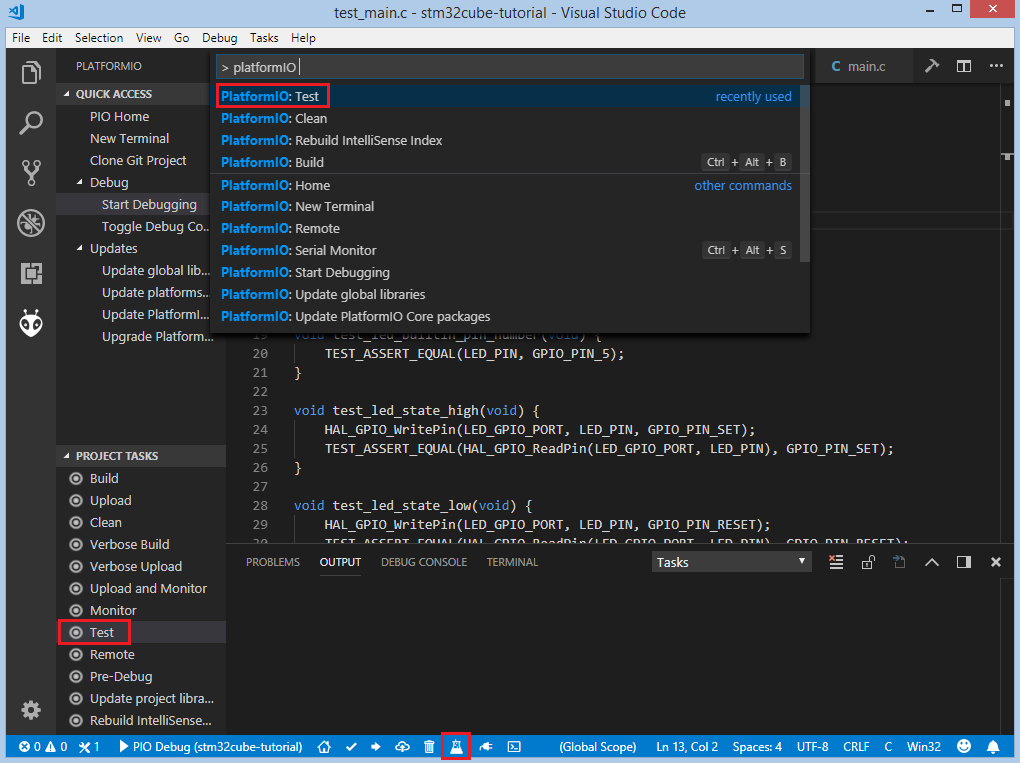1020x763 pixels.
Task: Change line endings via CRLF
Action: coord(856,747)
